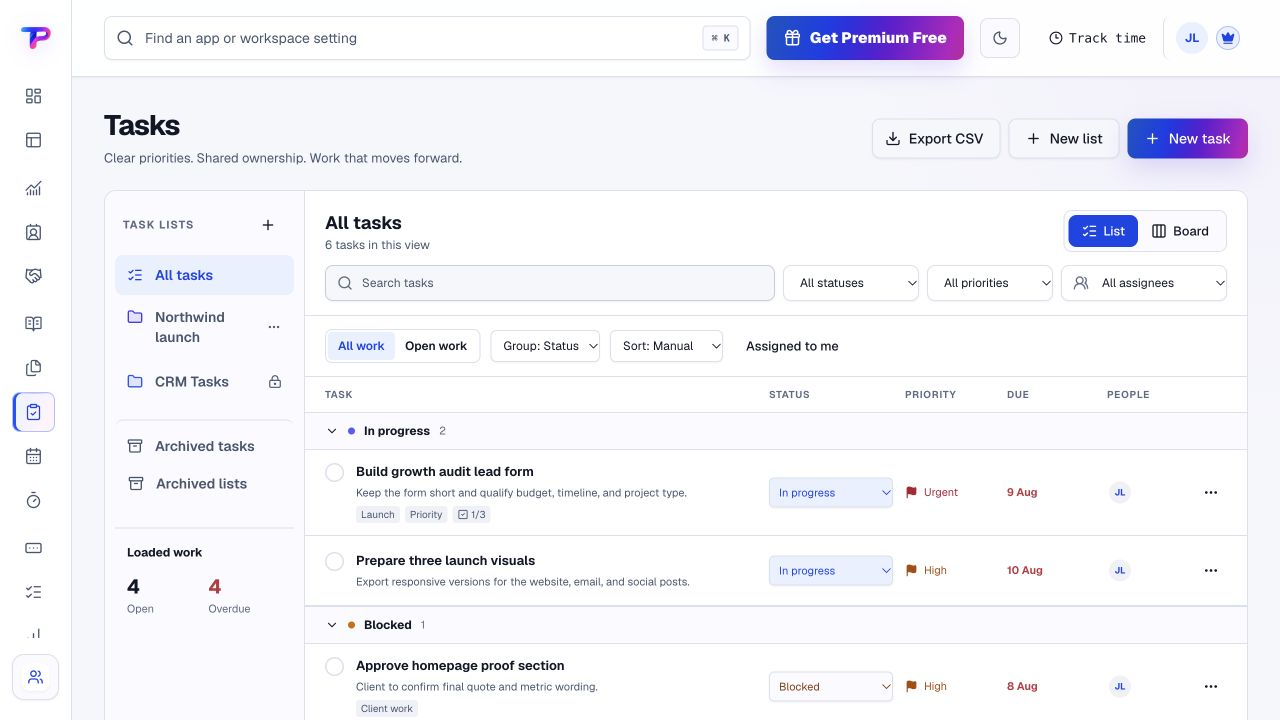Click the stacked documents icon in the sidebar
Screen dimensions: 1280x720
pos(33,367)
